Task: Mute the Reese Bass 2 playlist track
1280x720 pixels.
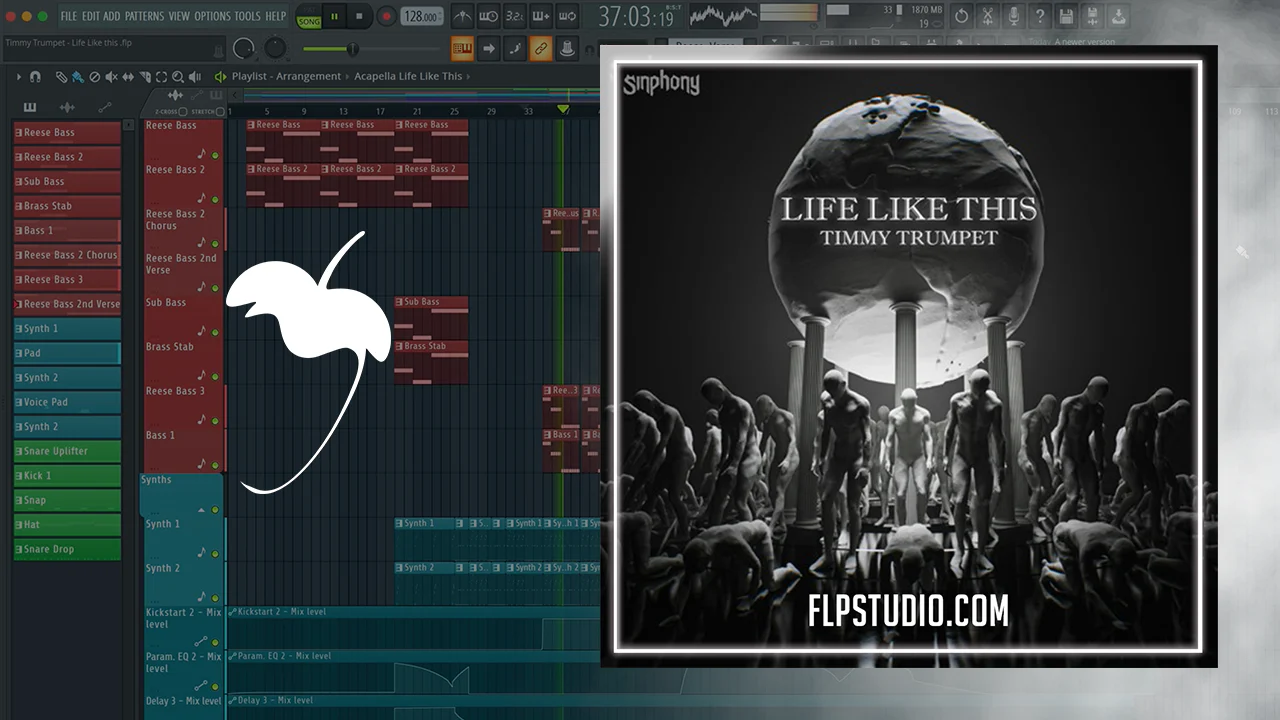Action: [214, 199]
